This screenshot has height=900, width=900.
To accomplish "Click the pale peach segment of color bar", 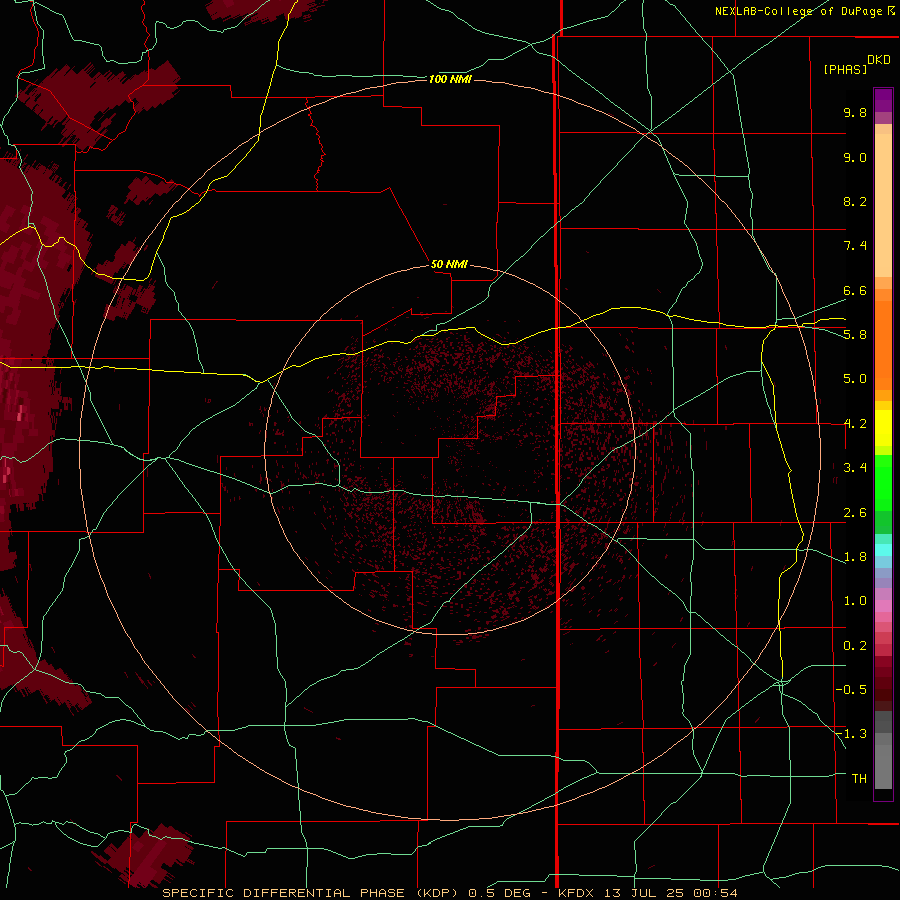I will click(883, 207).
